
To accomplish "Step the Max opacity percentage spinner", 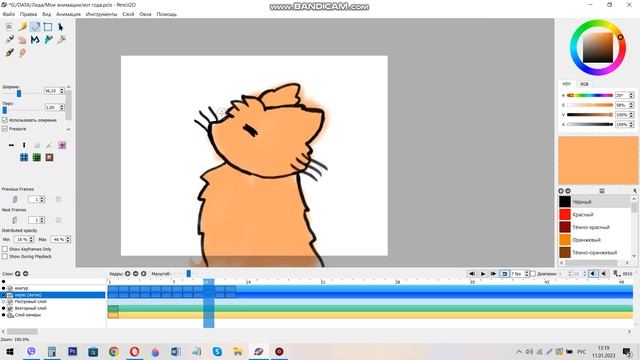I will coord(68,240).
